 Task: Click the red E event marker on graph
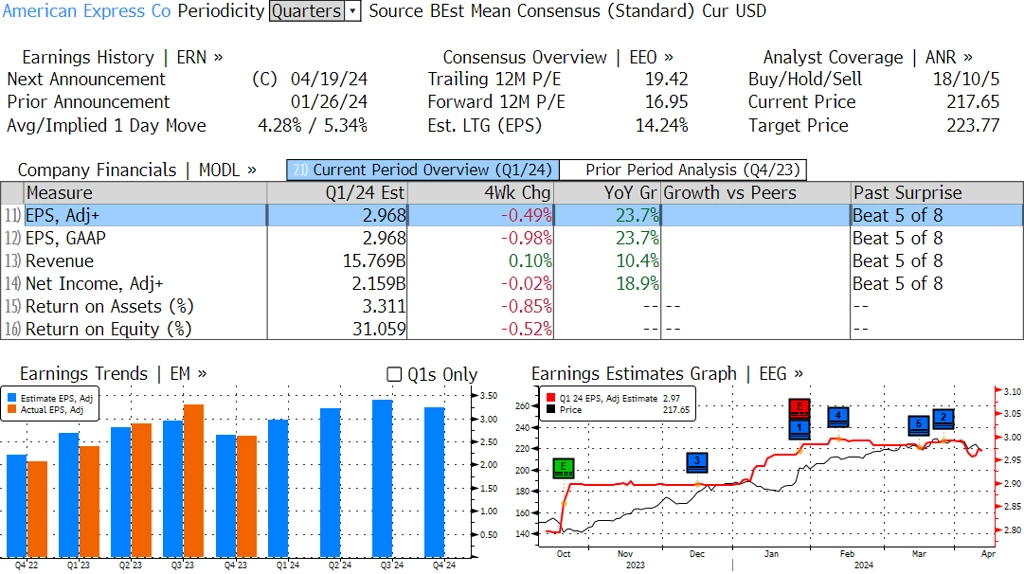click(x=799, y=408)
